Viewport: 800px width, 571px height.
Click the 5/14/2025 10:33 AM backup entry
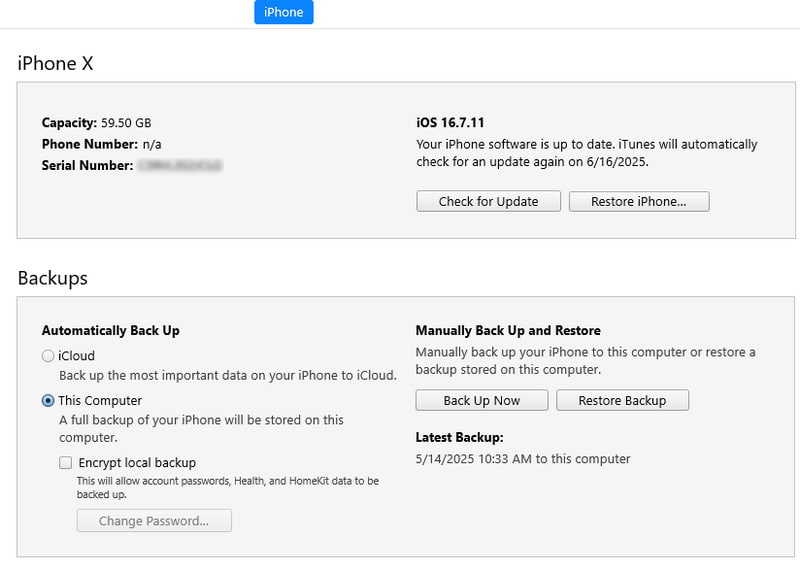pos(523,459)
